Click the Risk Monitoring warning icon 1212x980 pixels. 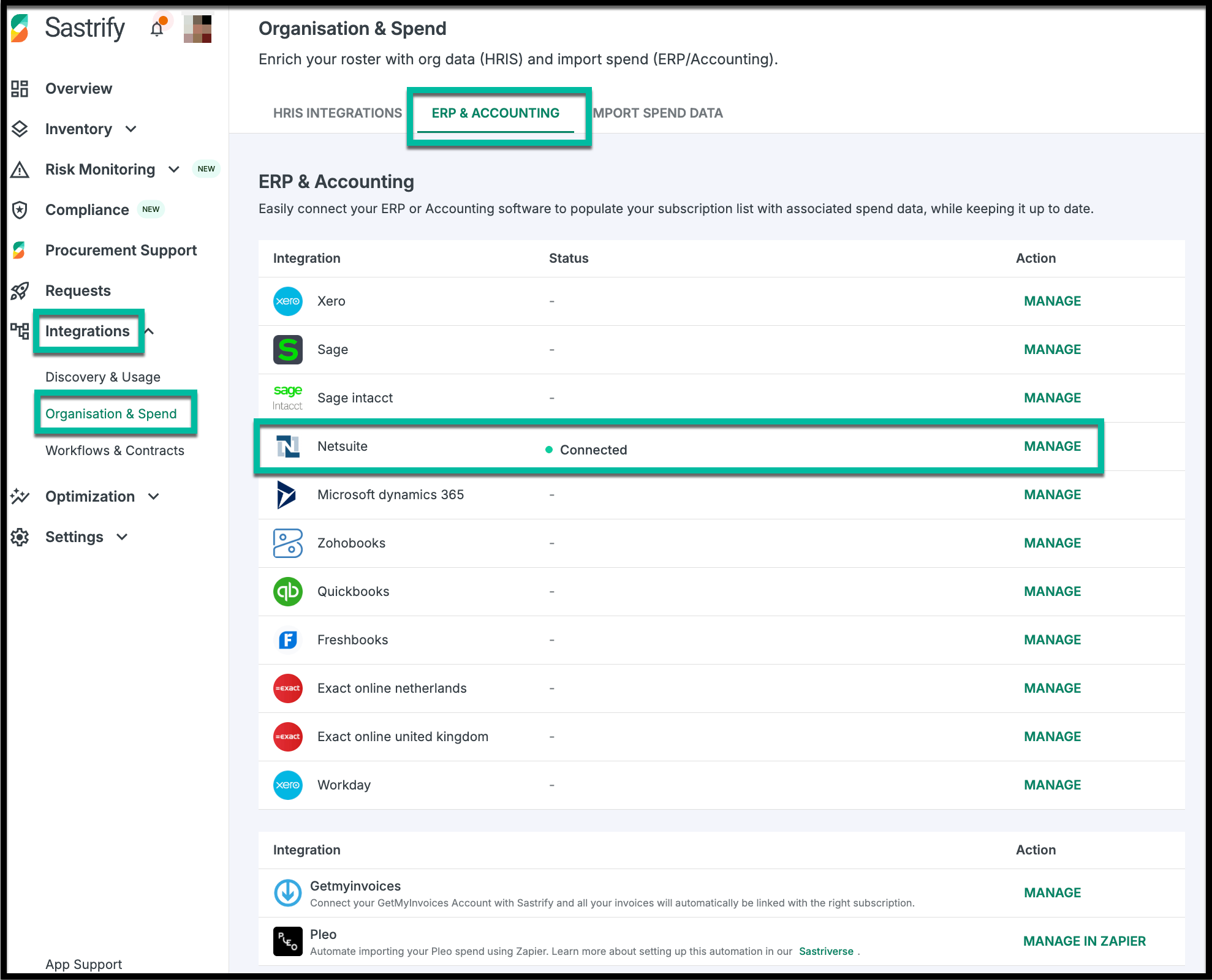[20, 170]
